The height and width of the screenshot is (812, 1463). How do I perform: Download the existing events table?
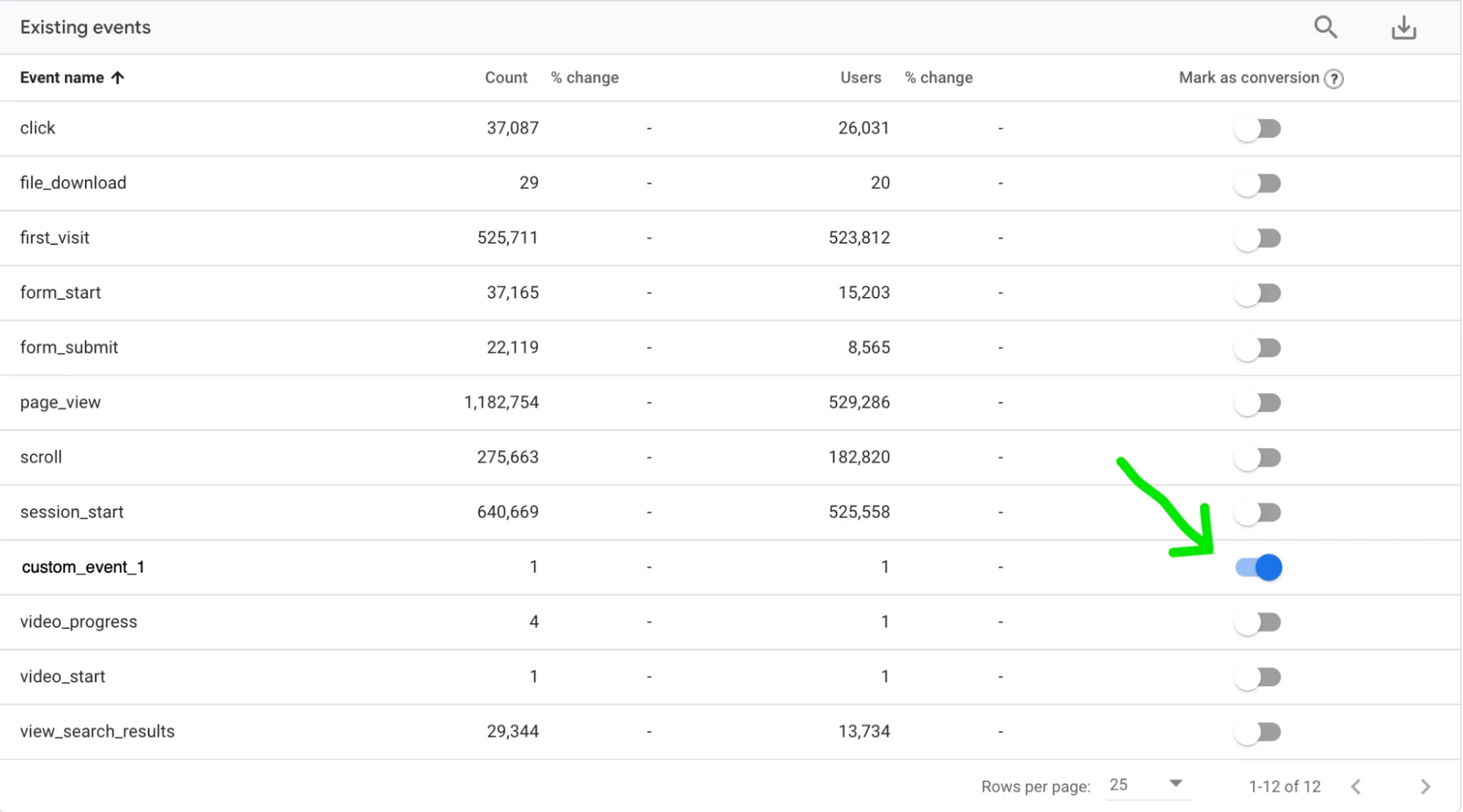(x=1404, y=28)
